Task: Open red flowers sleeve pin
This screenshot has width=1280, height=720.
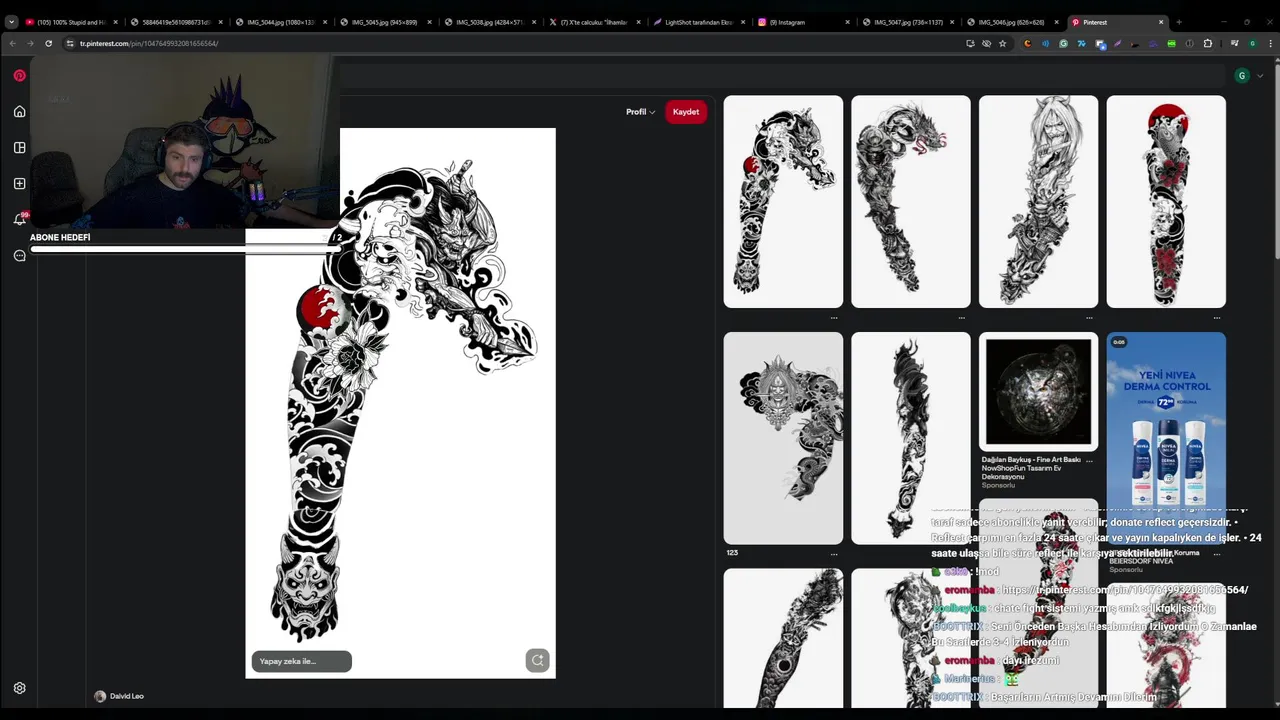Action: click(1166, 201)
